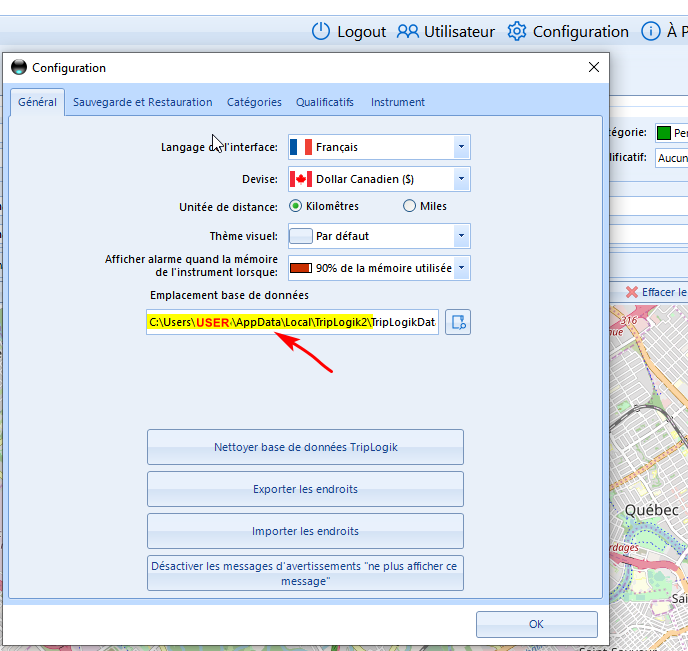Click the Configuration dialog title icon
This screenshot has width=688, height=651.
click(19, 68)
